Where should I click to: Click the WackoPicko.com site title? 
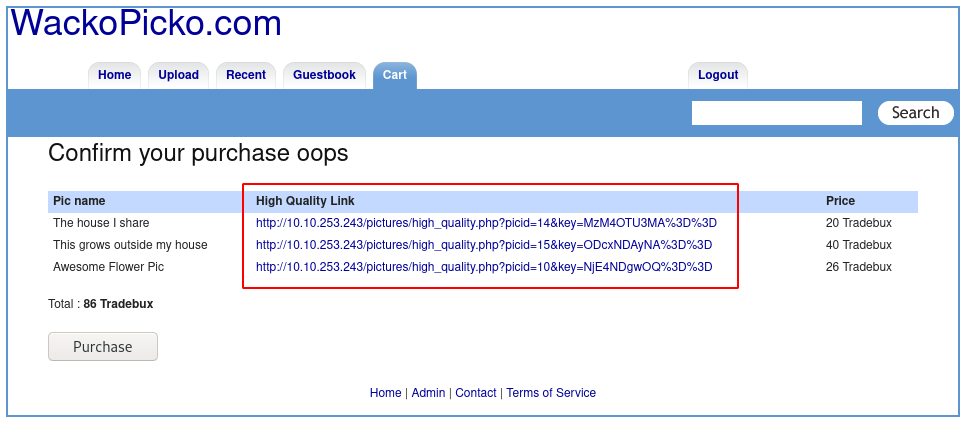[x=146, y=23]
